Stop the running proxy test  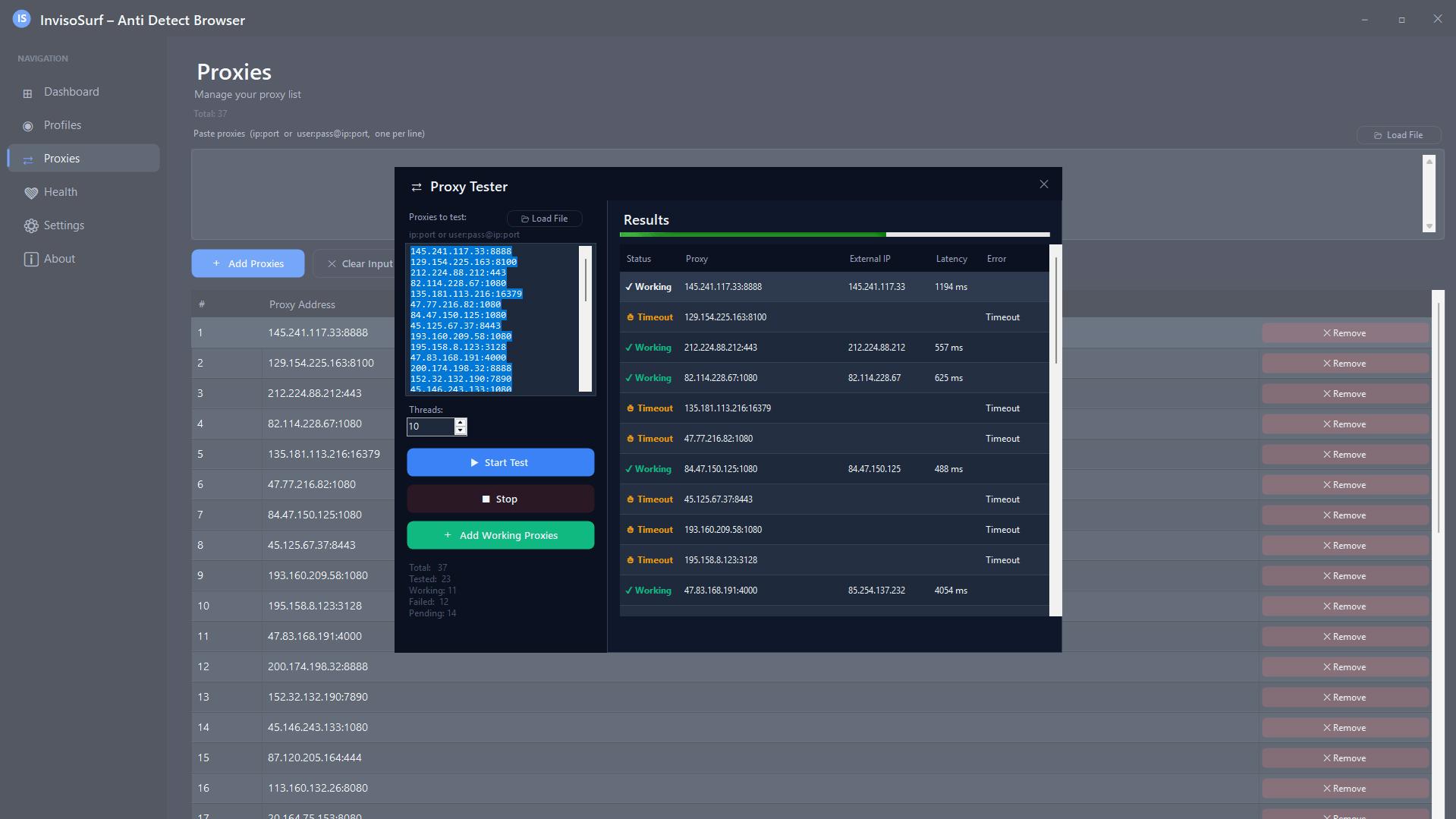click(500, 499)
